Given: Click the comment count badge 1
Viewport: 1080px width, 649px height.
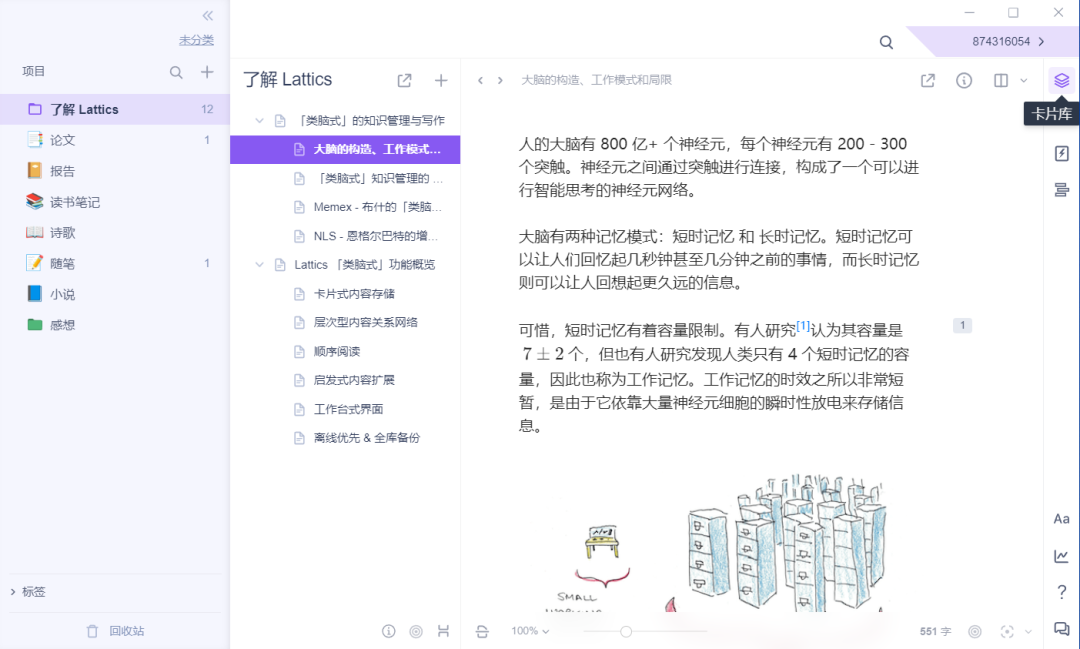Looking at the screenshot, I should click(962, 325).
